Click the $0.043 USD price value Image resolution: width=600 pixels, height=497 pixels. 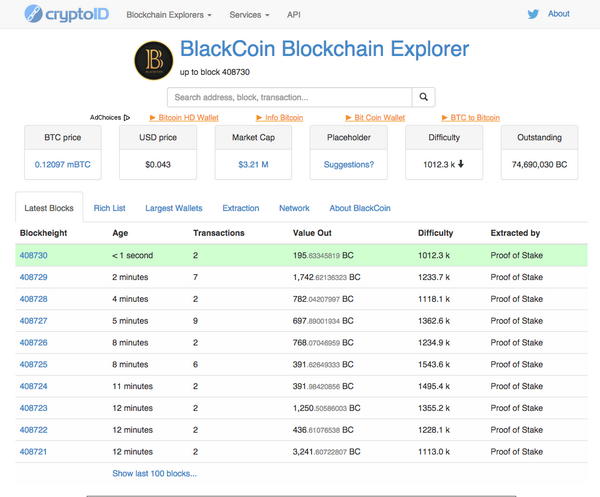point(158,165)
